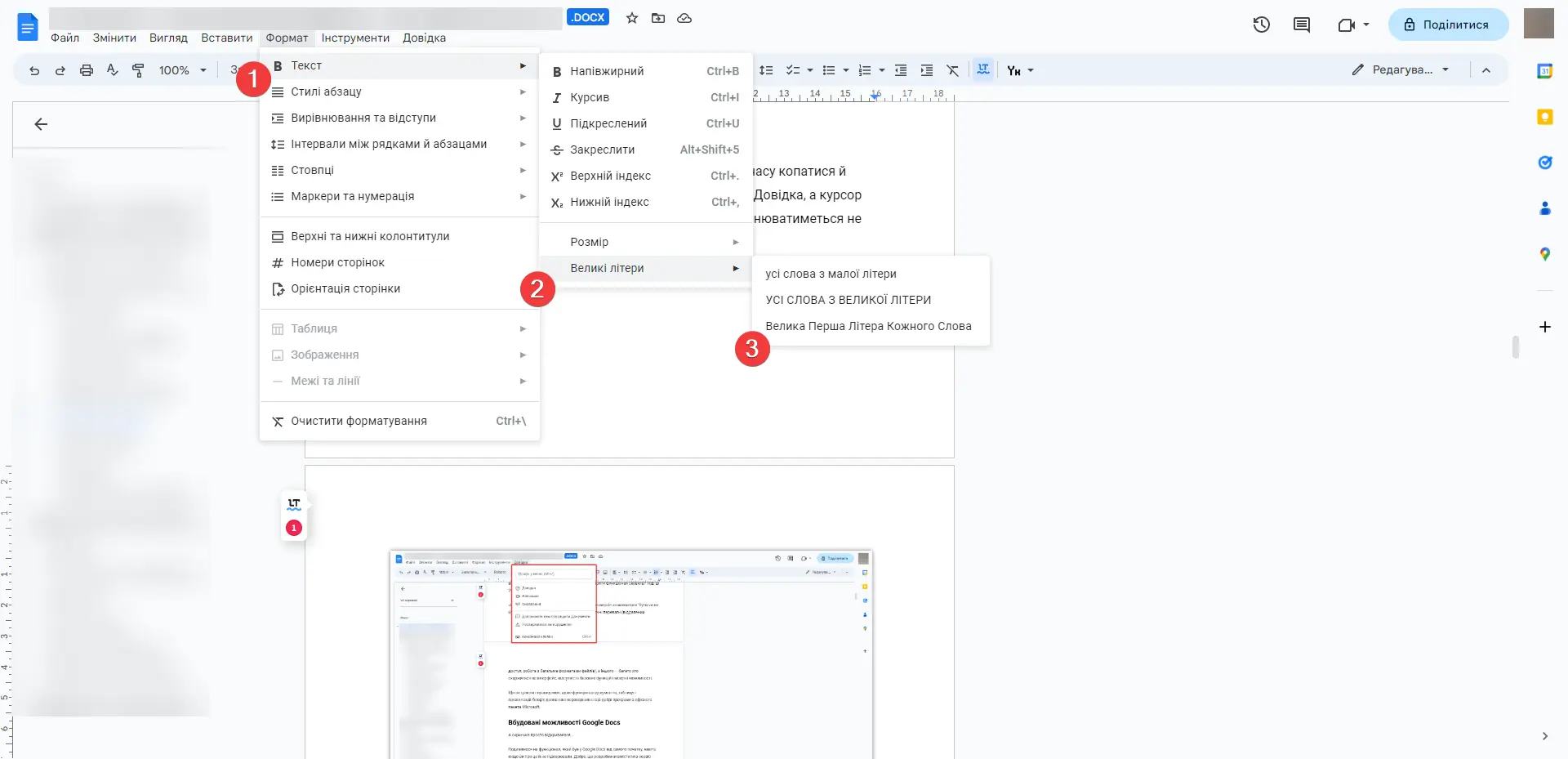Image resolution: width=1568 pixels, height=759 pixels.
Task: Open the editing mode dropdown
Action: click(x=1401, y=70)
